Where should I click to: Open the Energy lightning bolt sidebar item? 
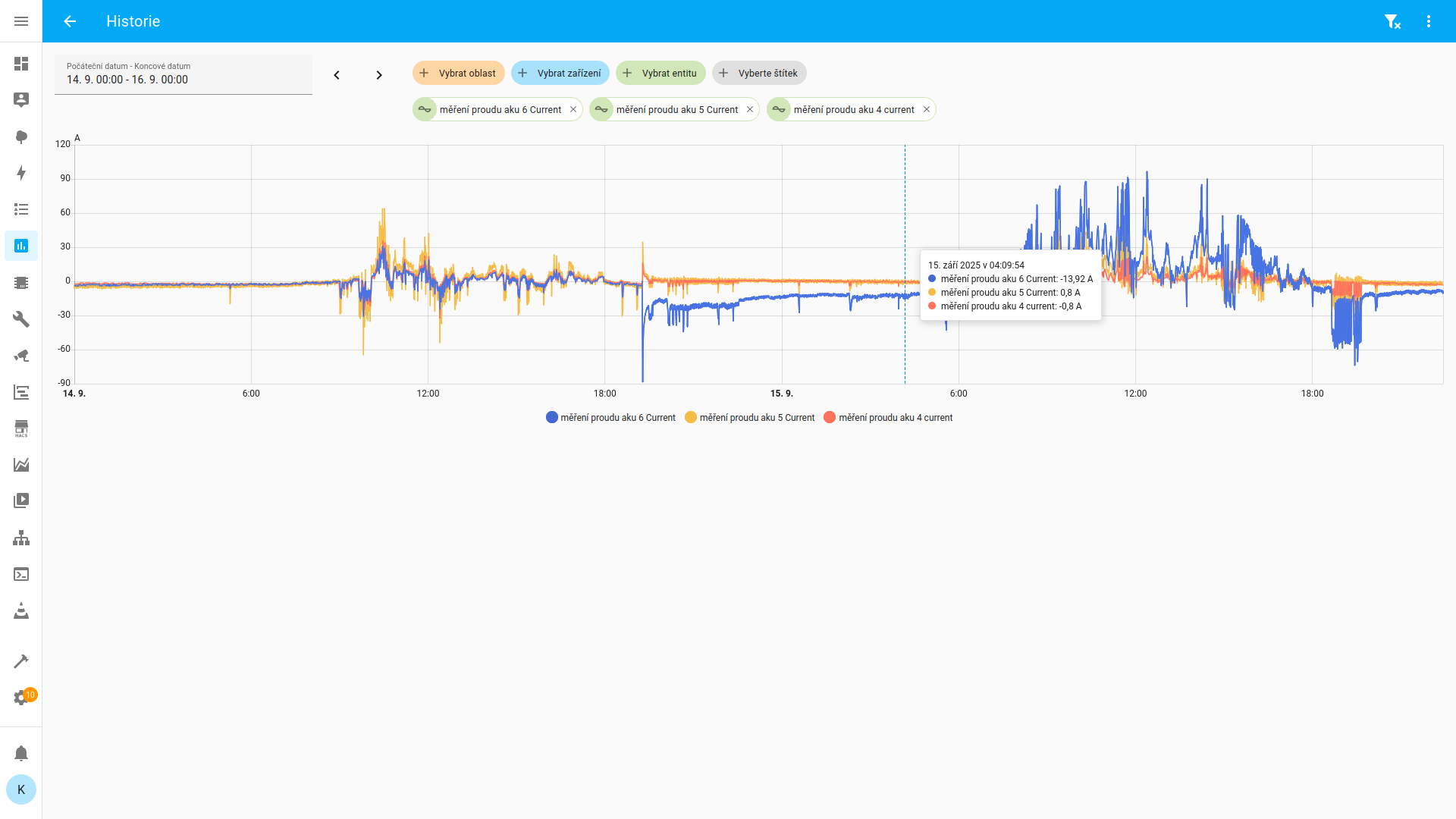coord(21,173)
